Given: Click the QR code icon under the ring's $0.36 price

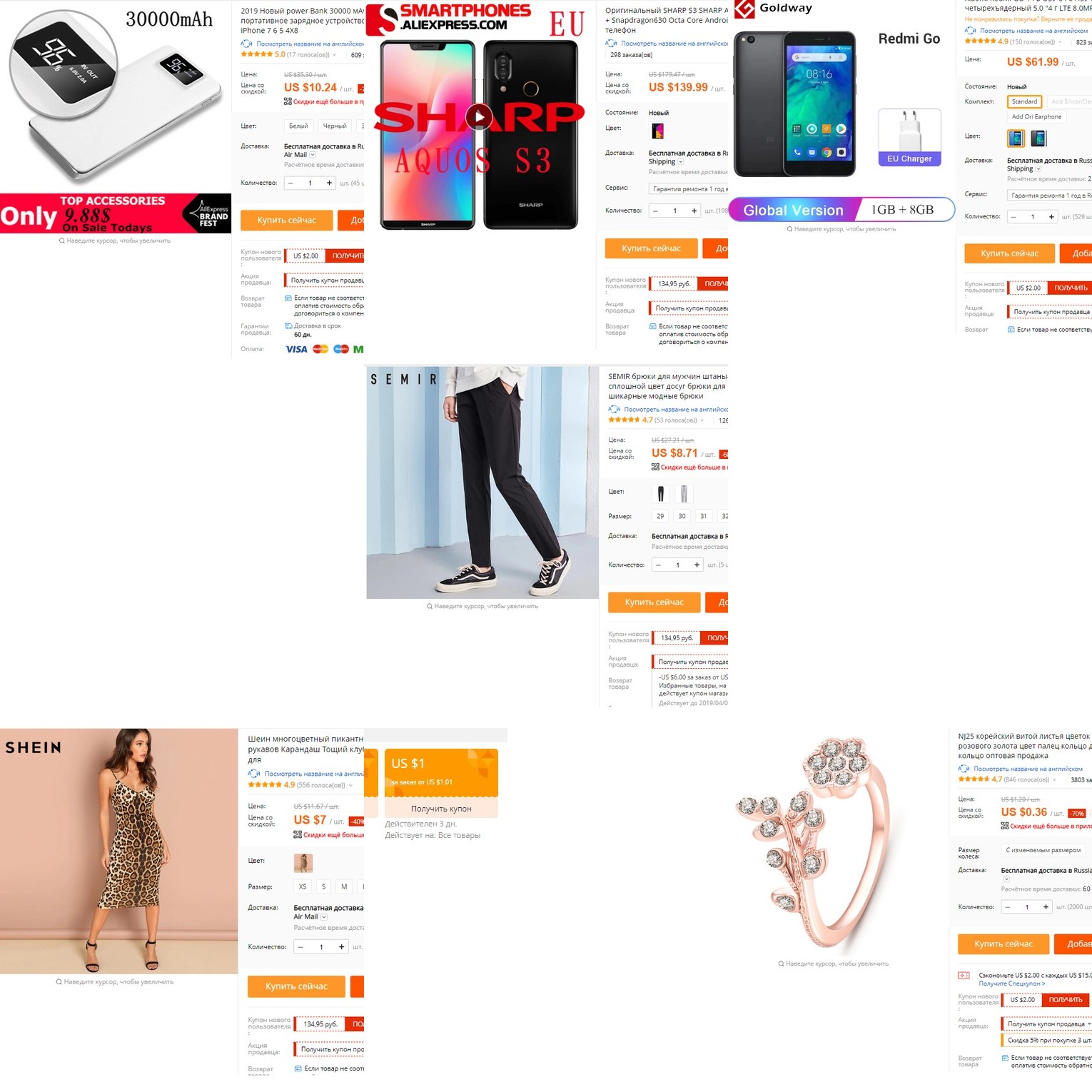Looking at the screenshot, I should click(1004, 826).
